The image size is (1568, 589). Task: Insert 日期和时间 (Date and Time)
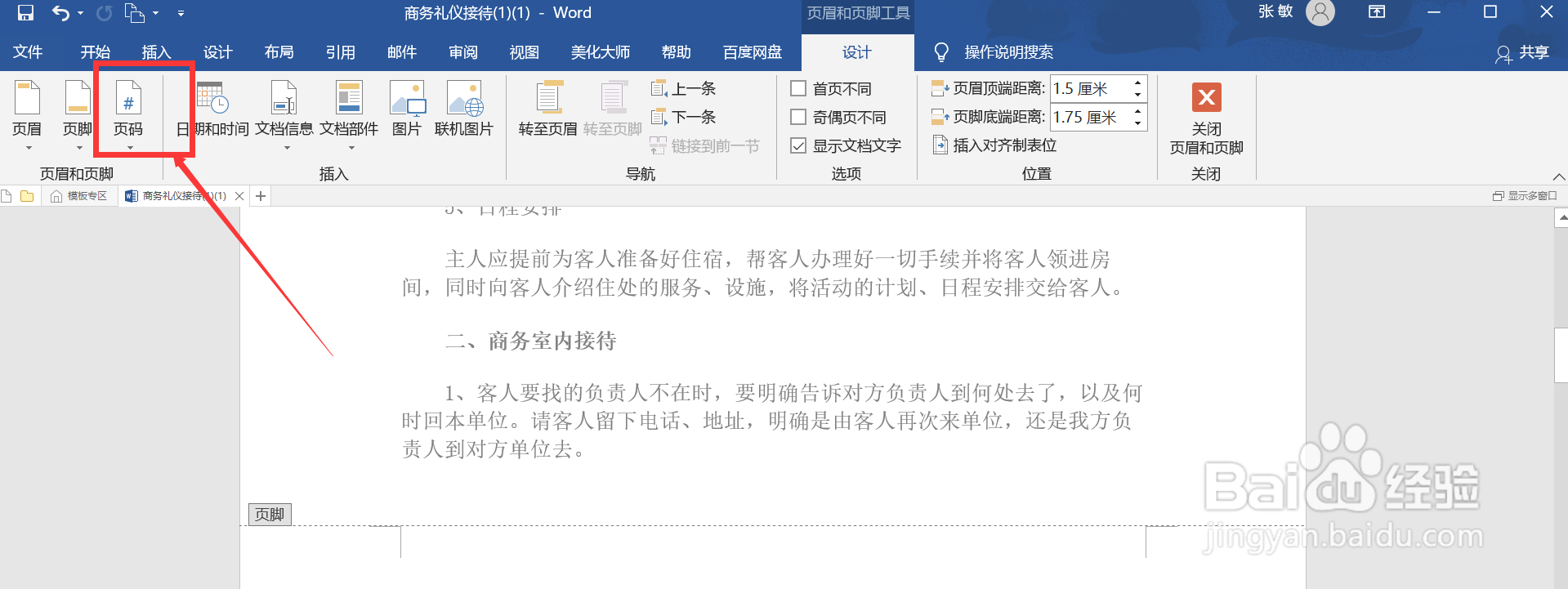[212, 109]
